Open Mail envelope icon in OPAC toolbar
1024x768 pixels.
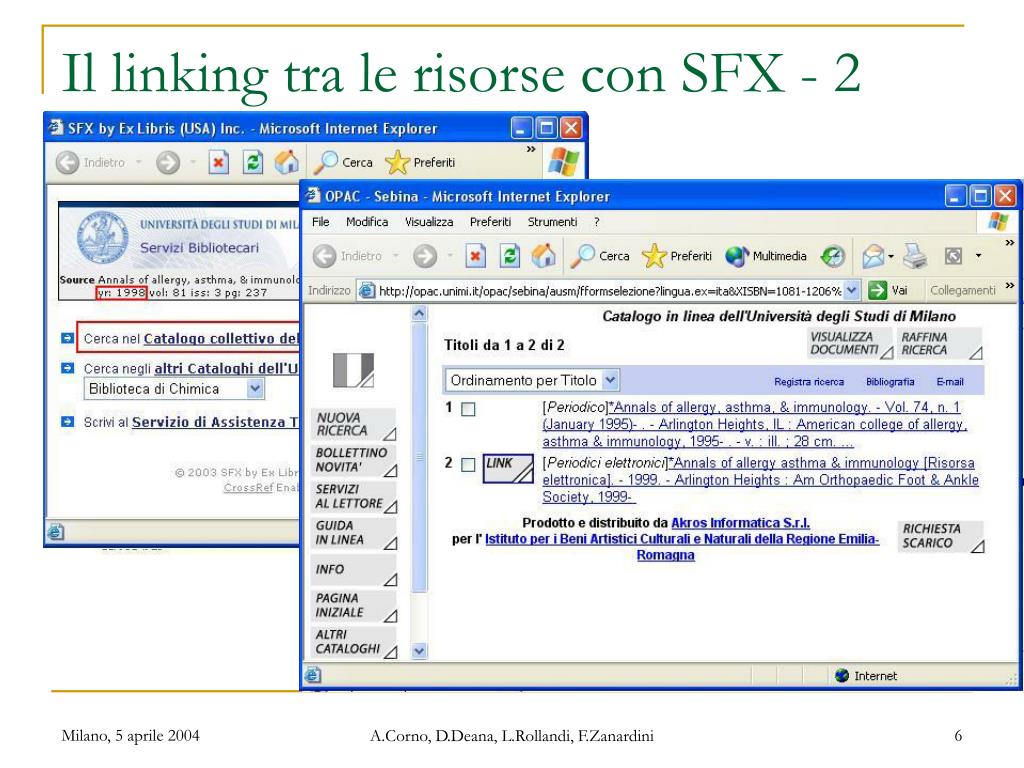pos(872,256)
